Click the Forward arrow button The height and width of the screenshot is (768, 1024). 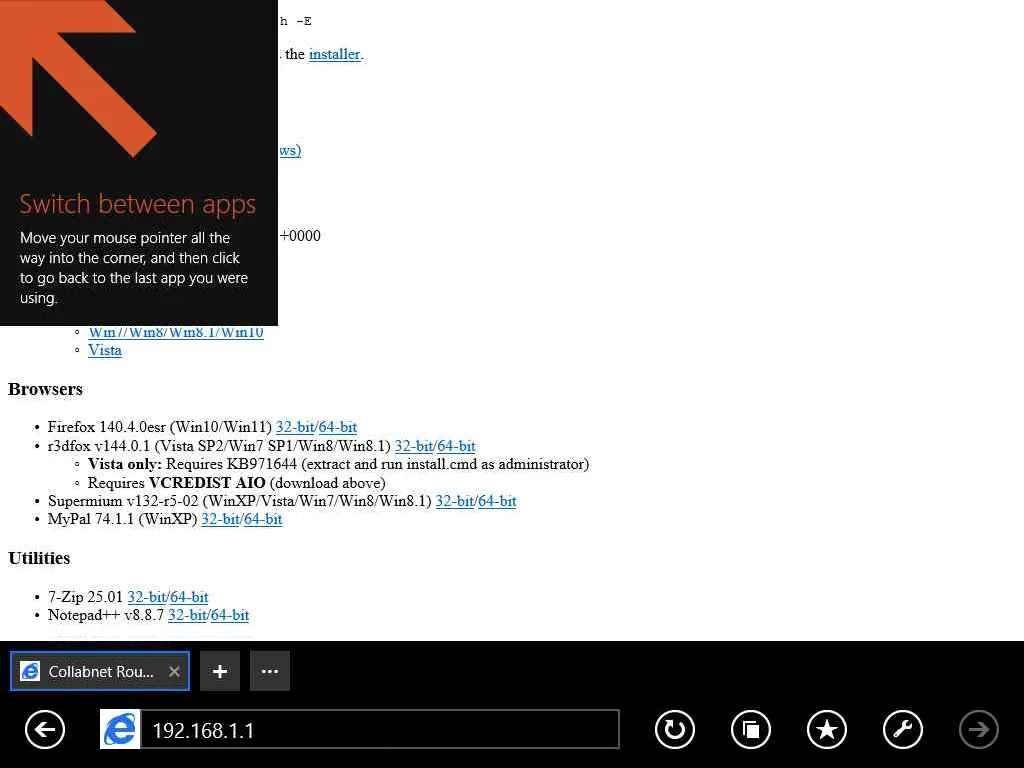pyautogui.click(x=979, y=729)
